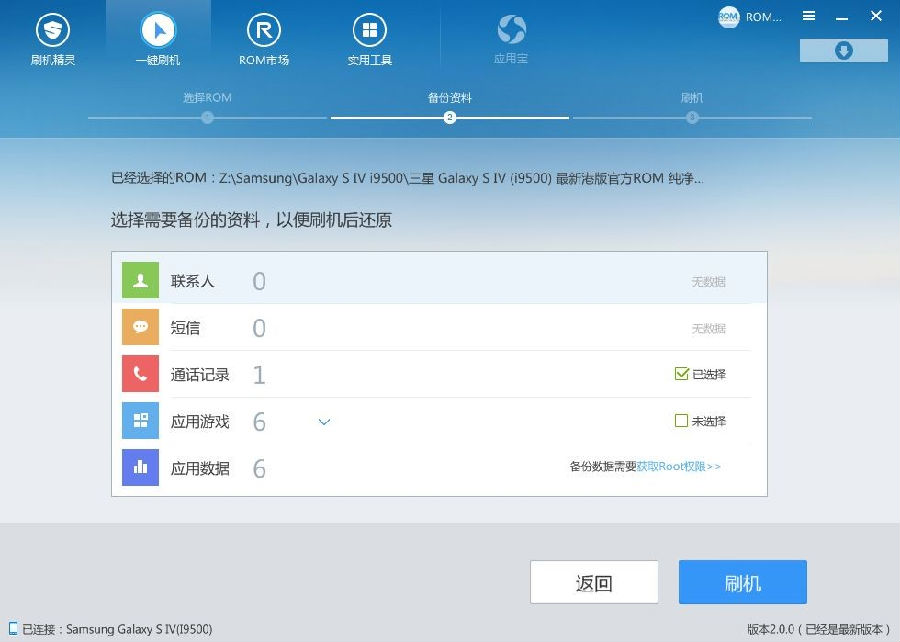
Task: Click the green 联系人 contacts icon
Action: pyautogui.click(x=140, y=281)
